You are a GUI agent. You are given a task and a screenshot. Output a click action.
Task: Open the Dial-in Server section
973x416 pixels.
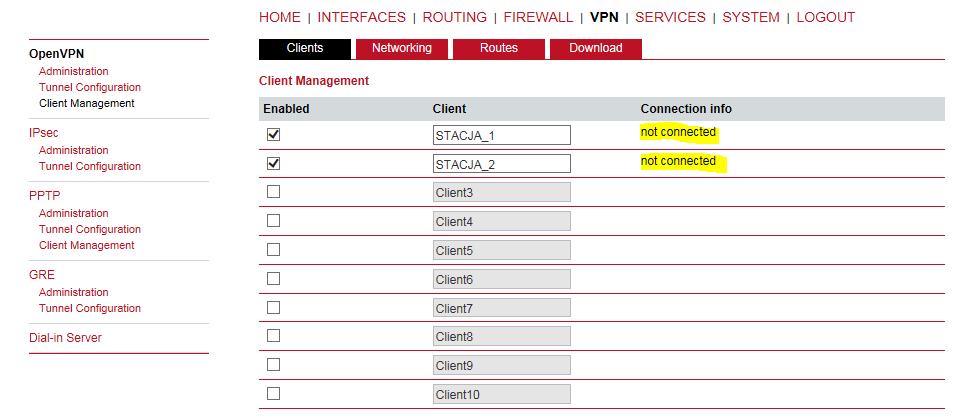(x=65, y=338)
